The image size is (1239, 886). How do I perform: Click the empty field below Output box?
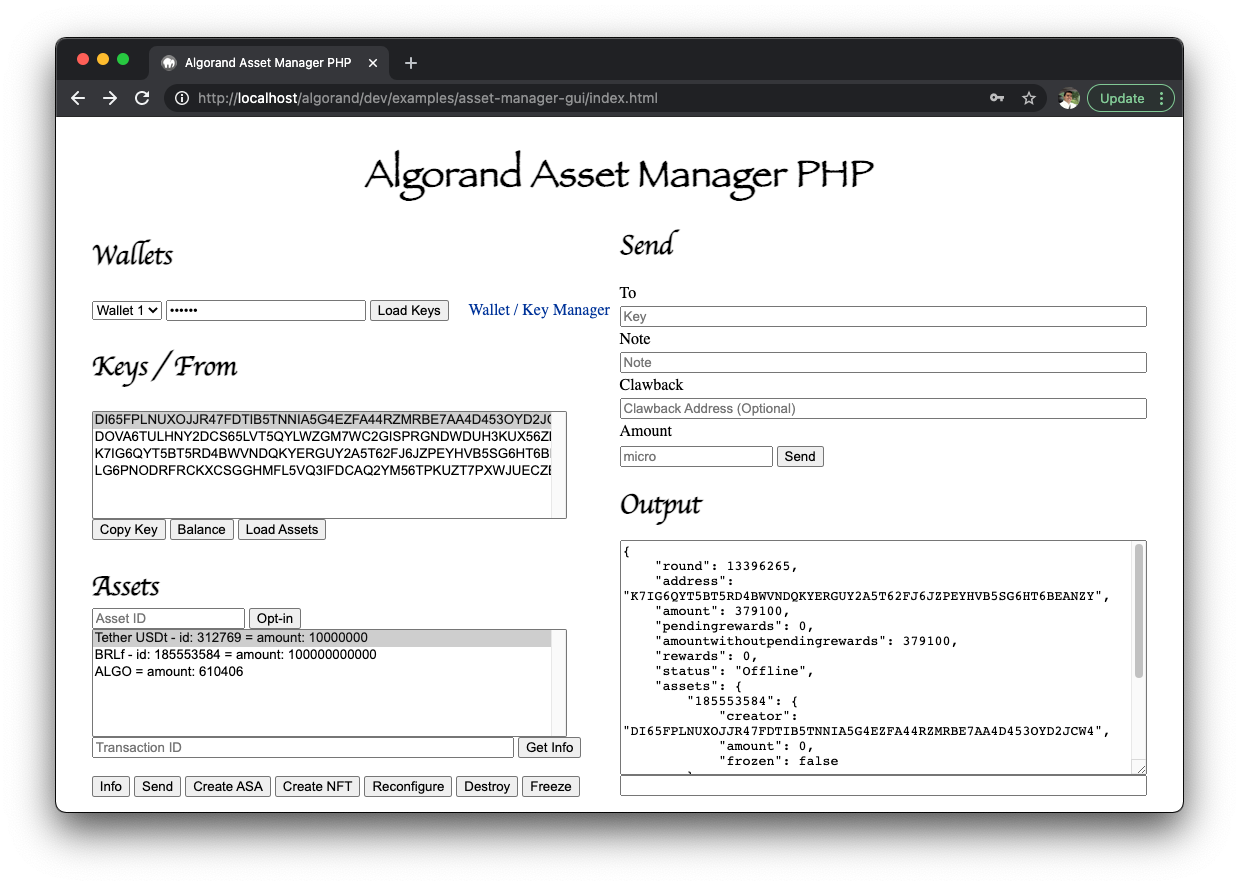(x=883, y=786)
